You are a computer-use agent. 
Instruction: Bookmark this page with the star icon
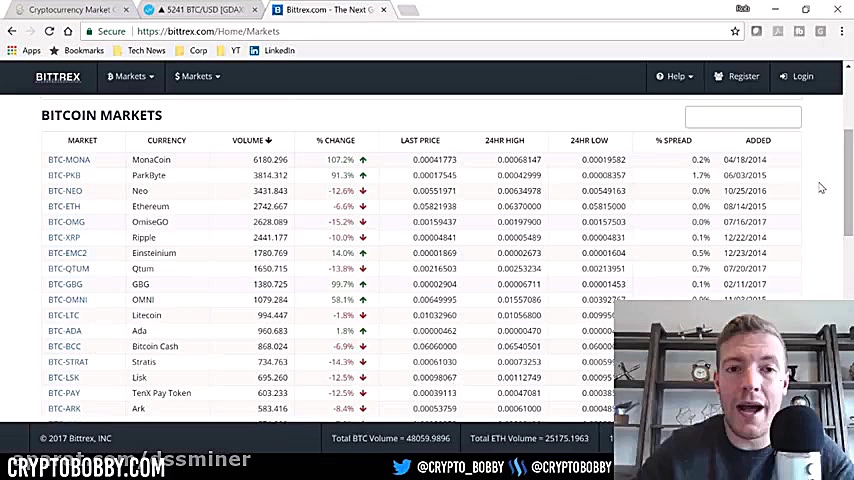coord(735,32)
